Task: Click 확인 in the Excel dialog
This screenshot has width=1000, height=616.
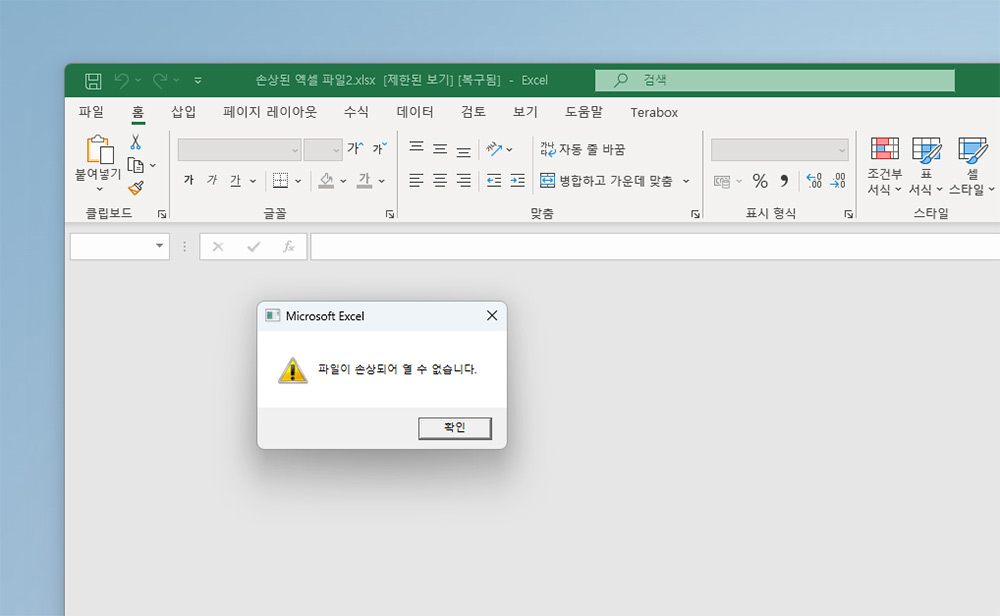Action: [x=455, y=428]
